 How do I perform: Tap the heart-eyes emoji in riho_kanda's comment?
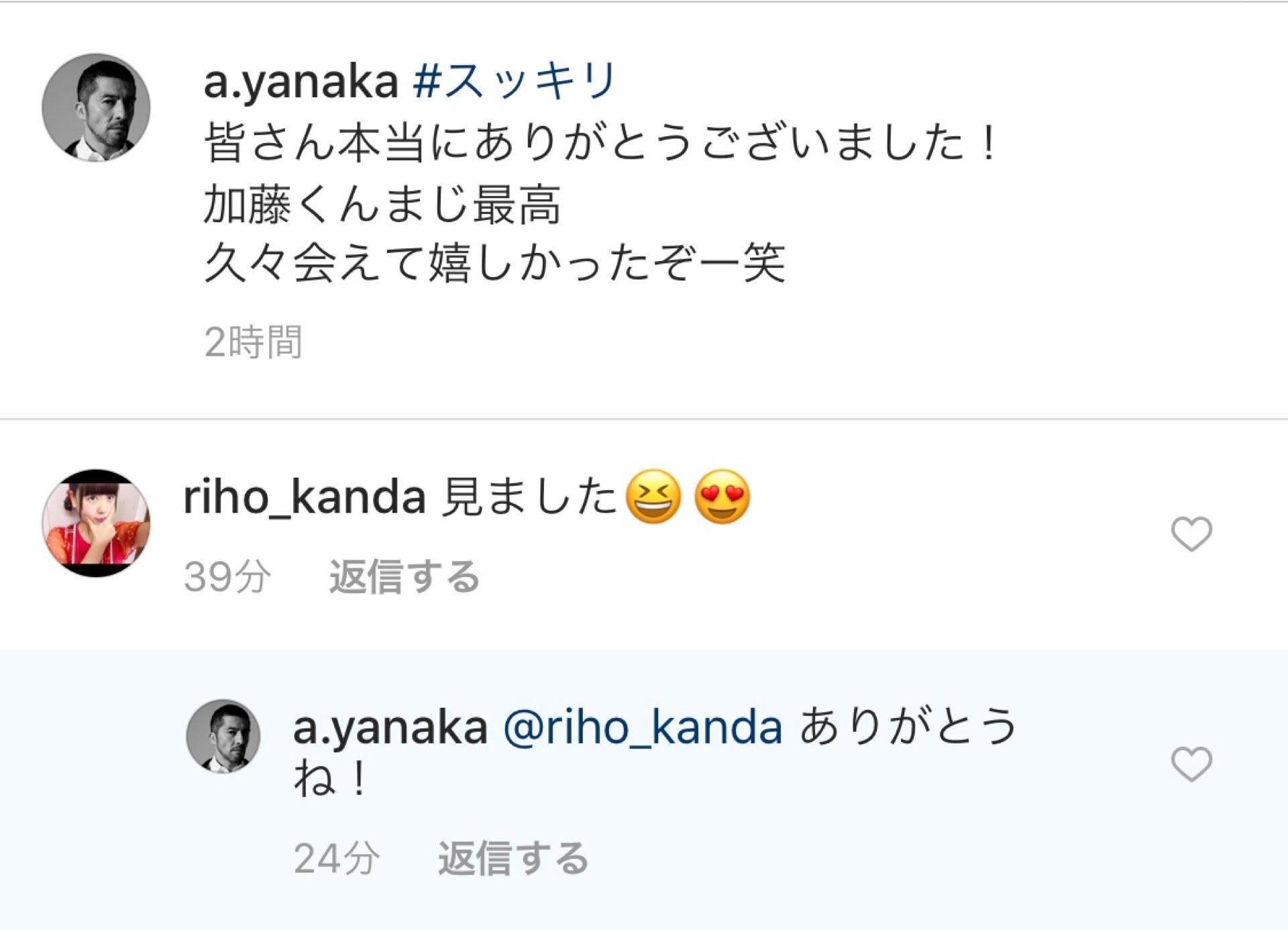(x=722, y=497)
